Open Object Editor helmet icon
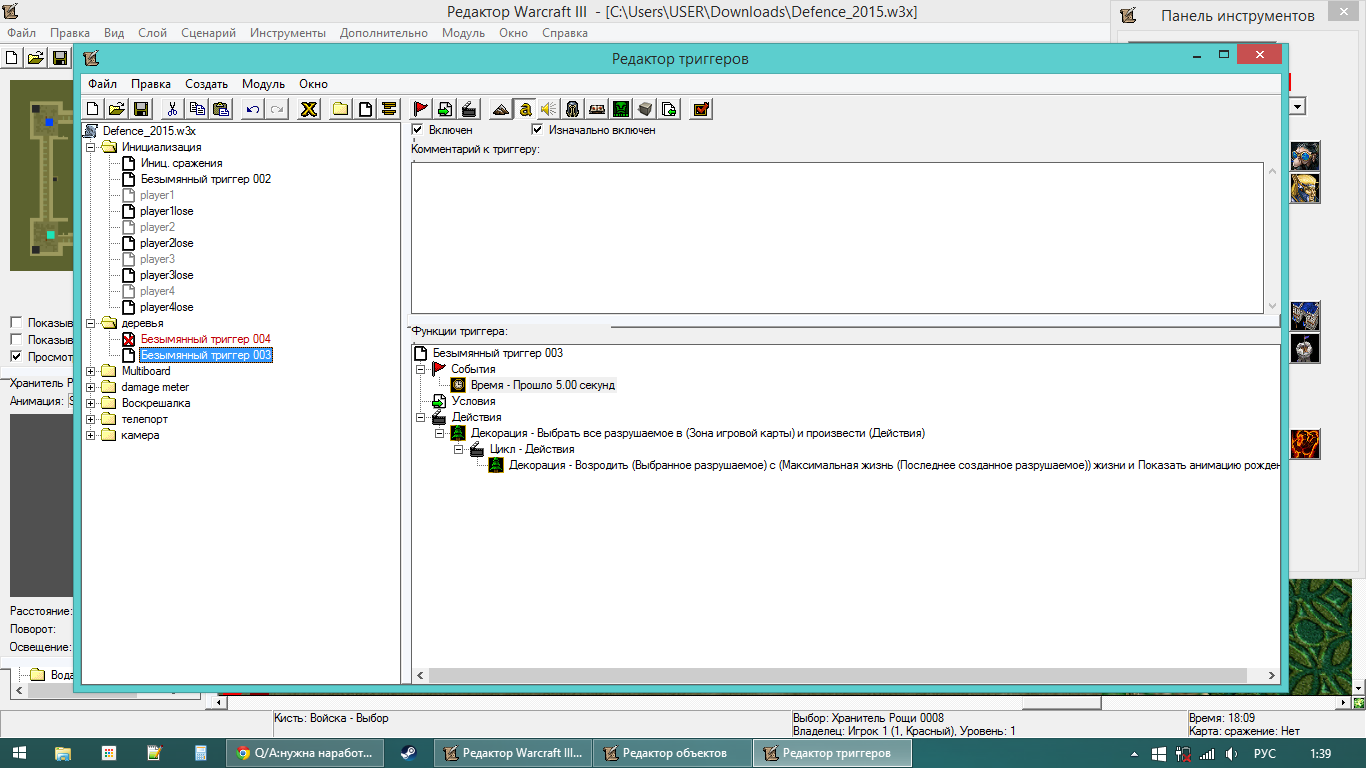Viewport: 1366px width, 768px height. tap(573, 109)
